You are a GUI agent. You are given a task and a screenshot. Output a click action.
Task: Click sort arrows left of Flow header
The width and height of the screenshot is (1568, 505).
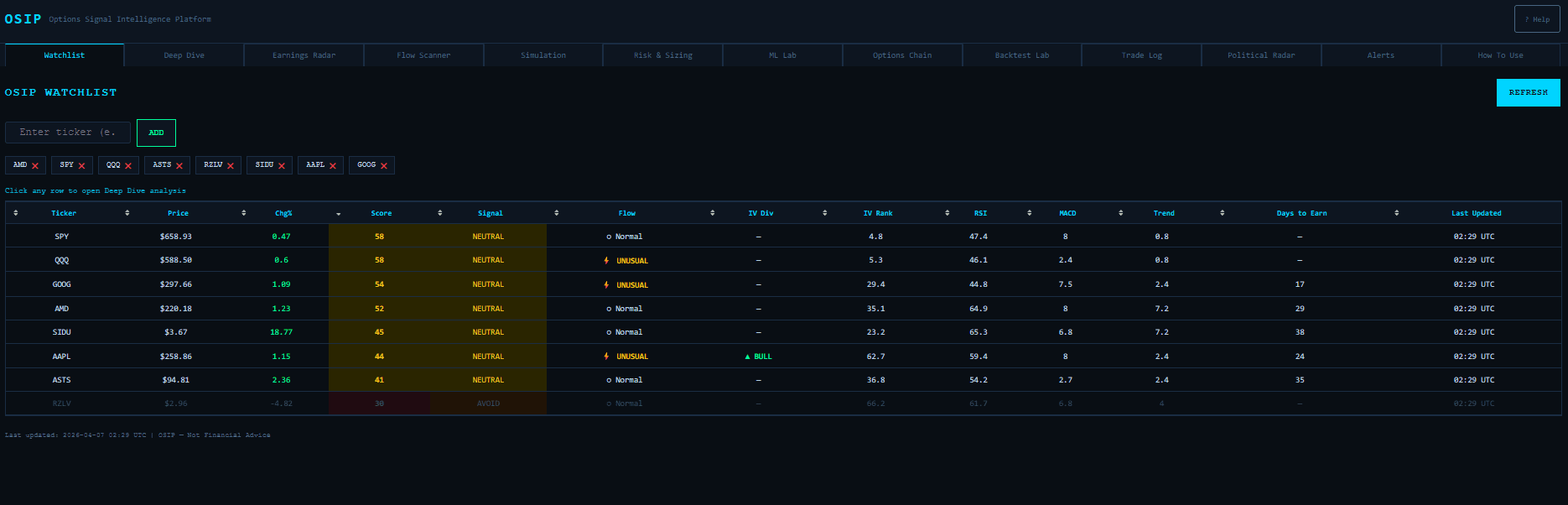point(557,213)
